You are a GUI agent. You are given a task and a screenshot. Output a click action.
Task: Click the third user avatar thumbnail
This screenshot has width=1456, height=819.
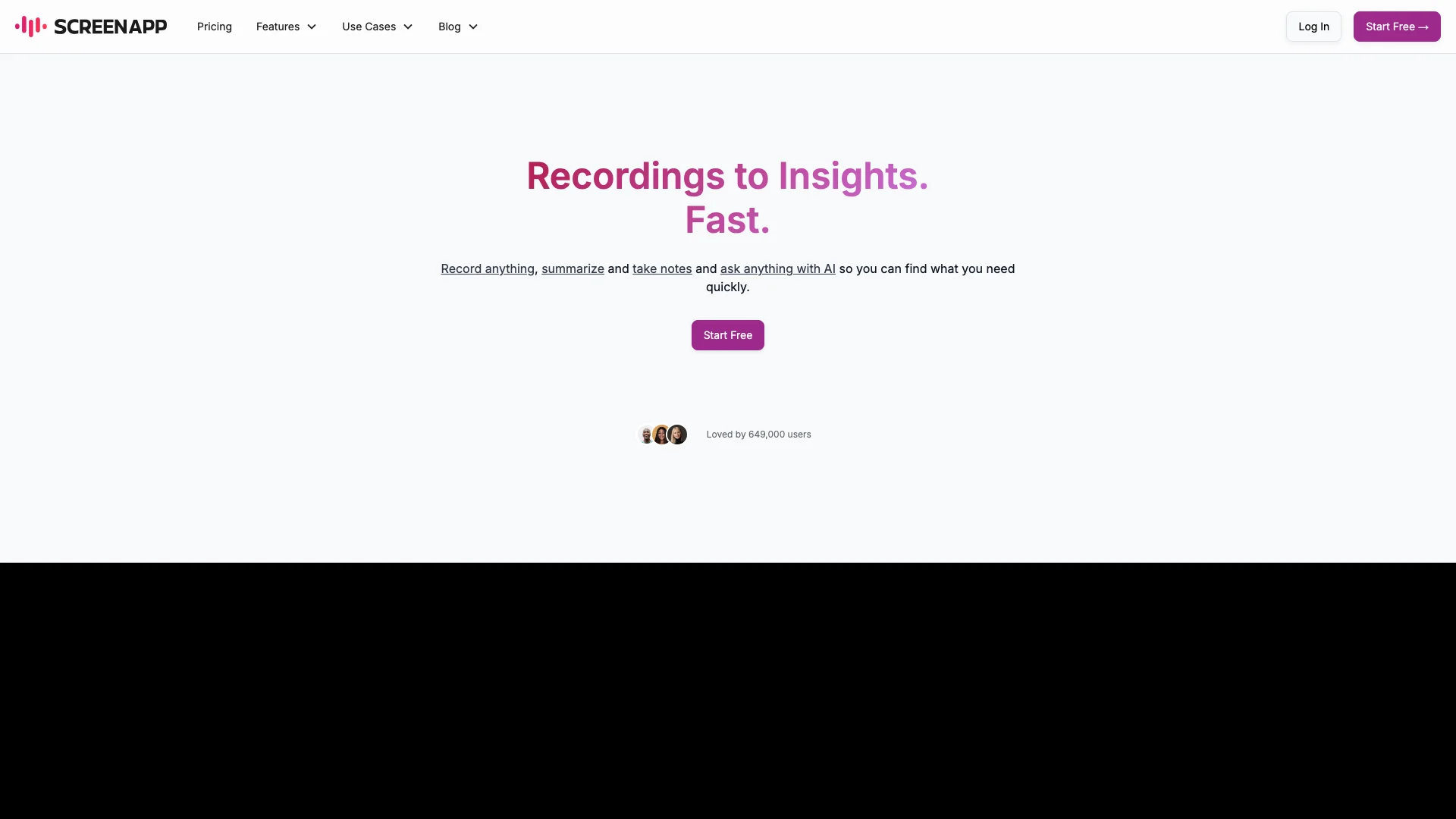tap(677, 434)
